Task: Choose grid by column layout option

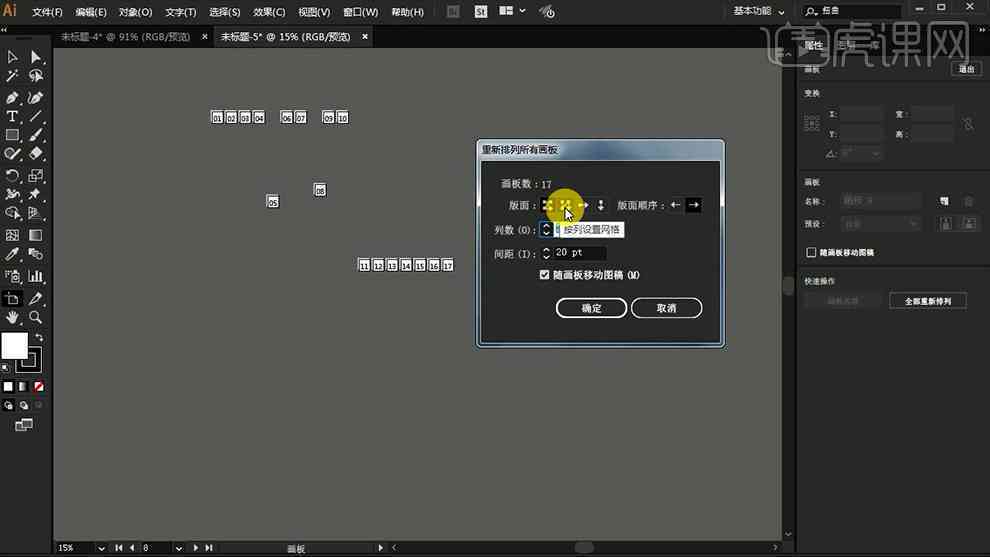Action: [565, 205]
